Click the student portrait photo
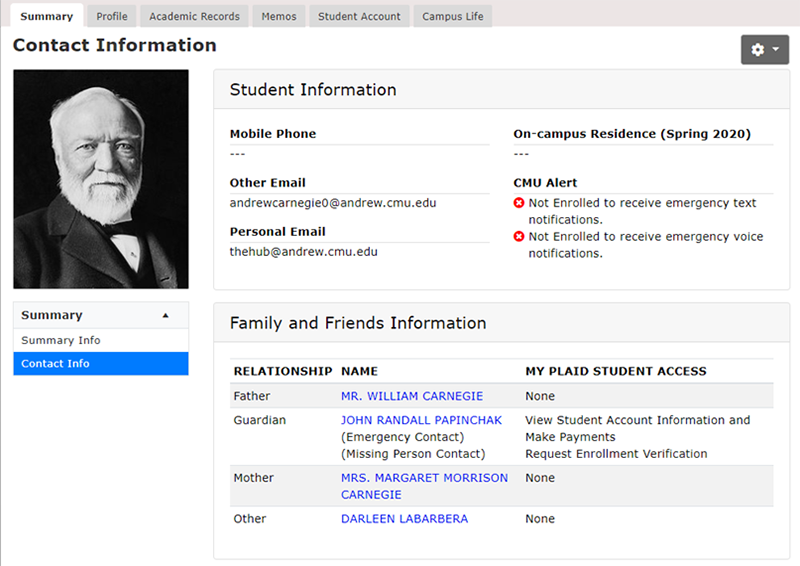Image resolution: width=800 pixels, height=566 pixels. pos(101,179)
